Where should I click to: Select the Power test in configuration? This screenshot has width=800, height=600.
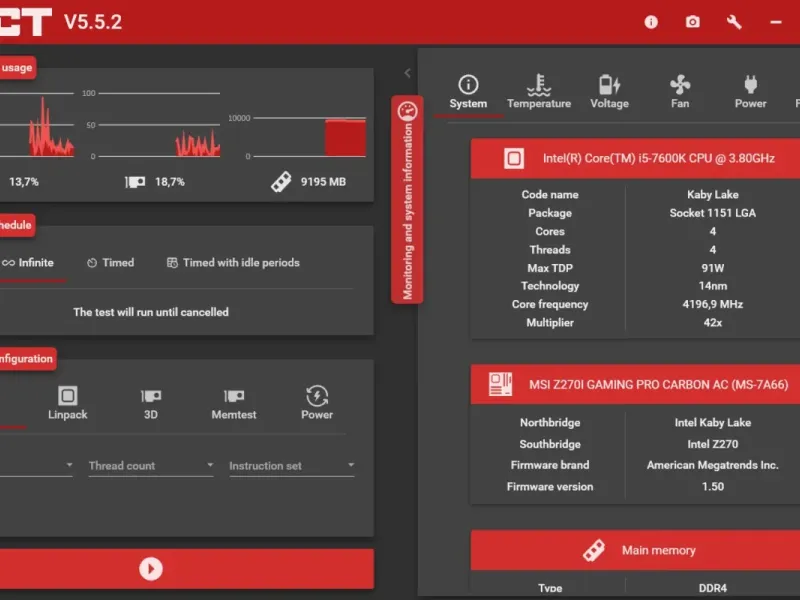click(317, 403)
